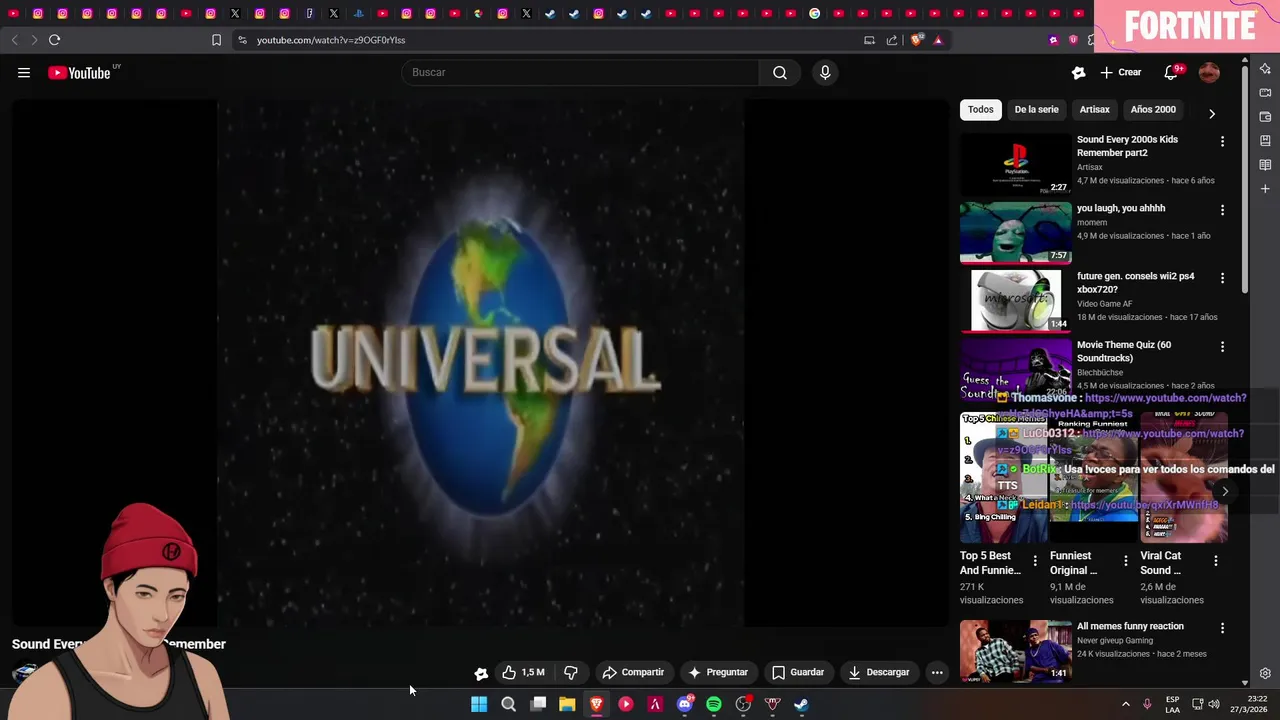Screen dimensions: 1280x720
Task: Open you laugh, you ahhhh thumbnail
Action: click(1015, 232)
